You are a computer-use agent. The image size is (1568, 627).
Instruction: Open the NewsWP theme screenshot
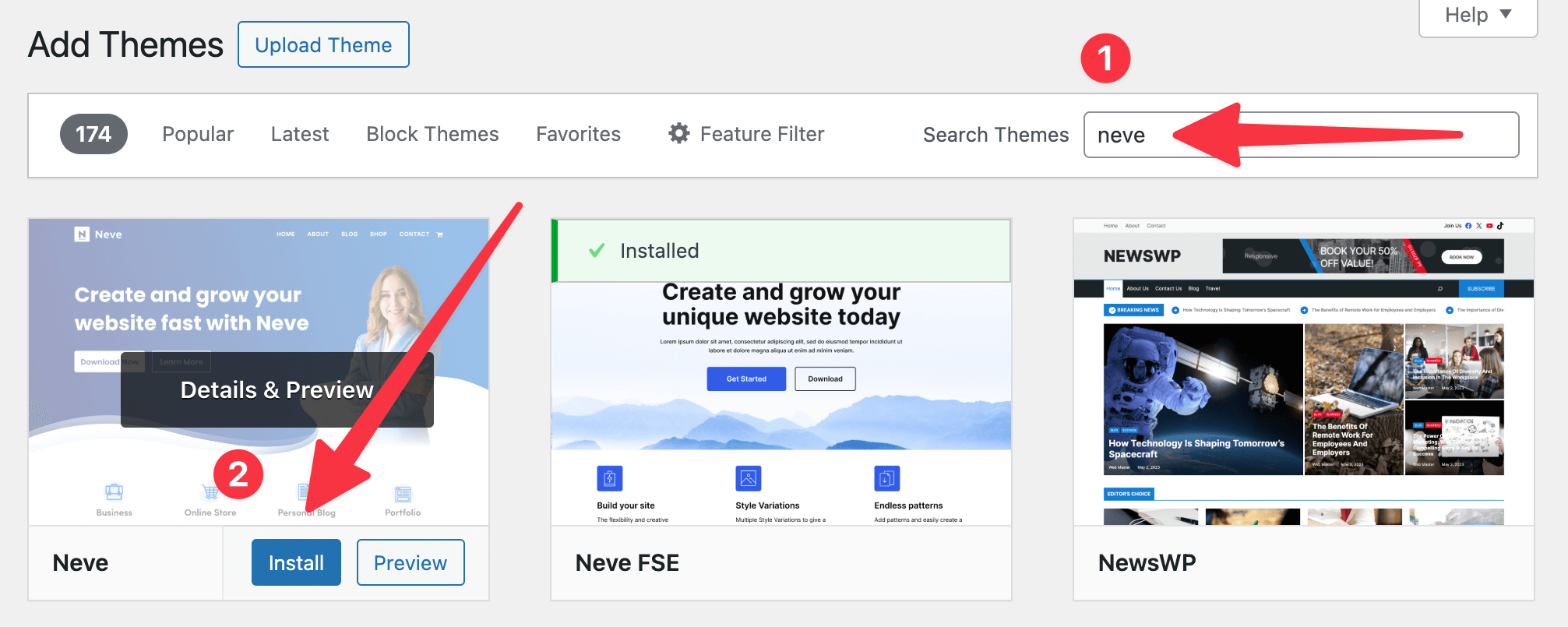[1304, 372]
